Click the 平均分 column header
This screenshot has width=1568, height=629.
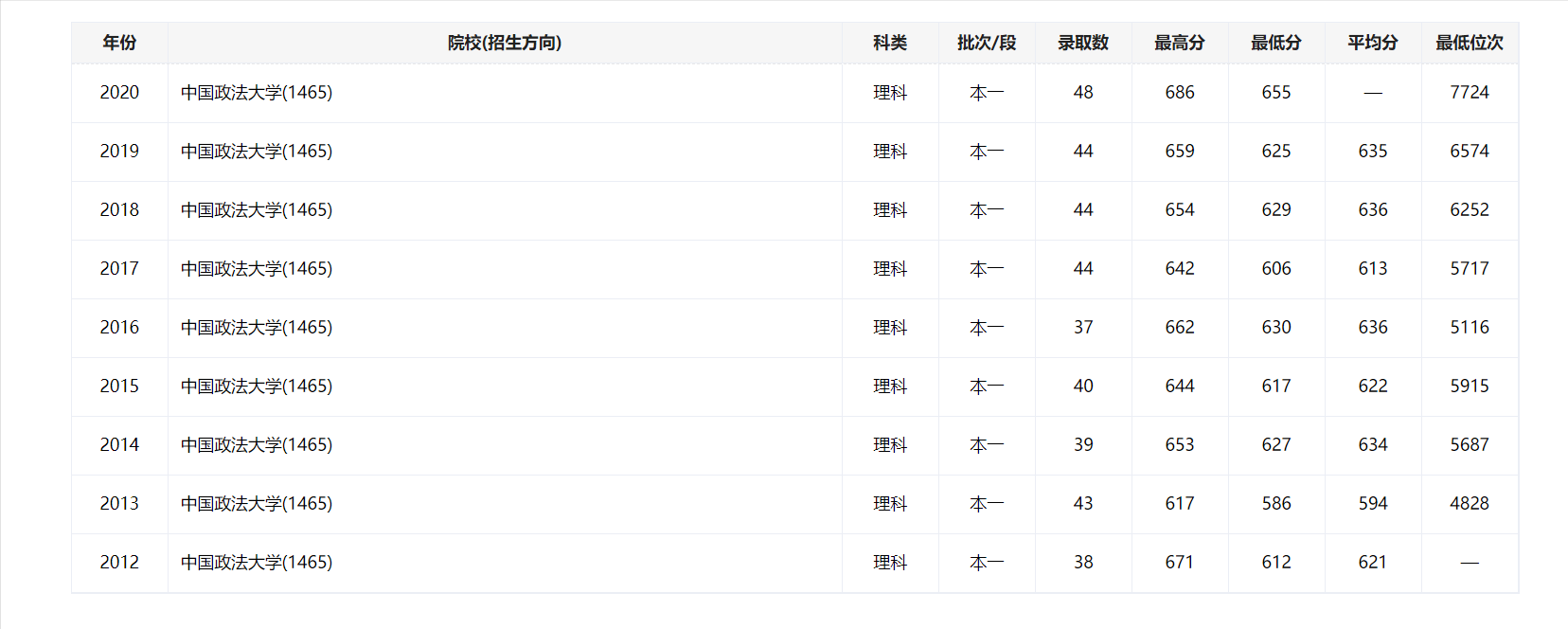tap(1373, 43)
